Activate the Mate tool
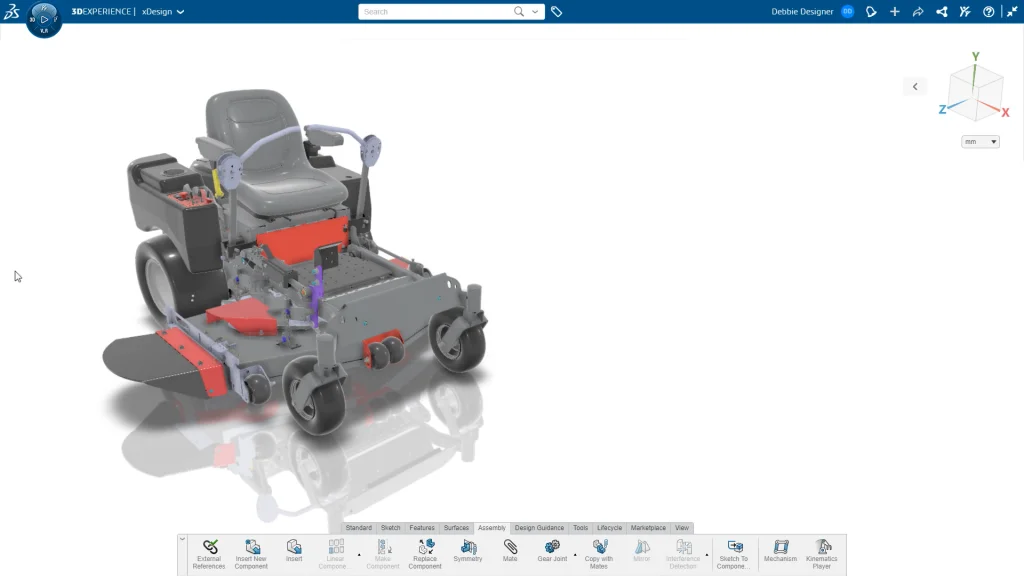 tap(509, 552)
